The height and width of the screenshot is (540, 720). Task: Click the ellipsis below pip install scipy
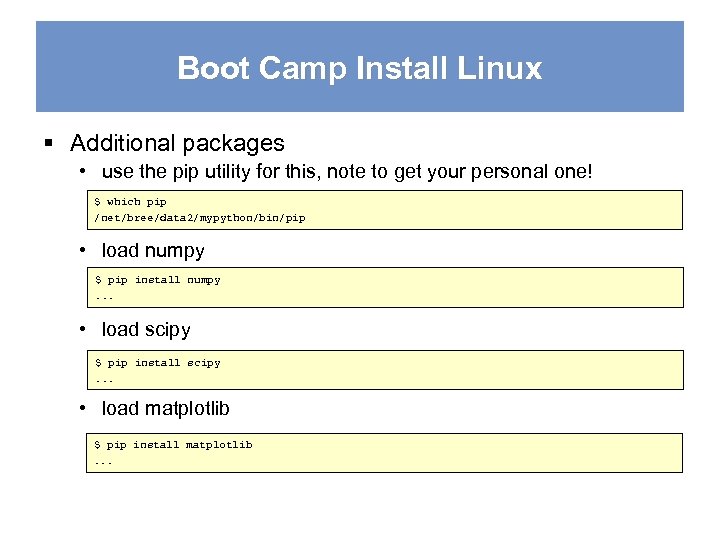coord(104,379)
